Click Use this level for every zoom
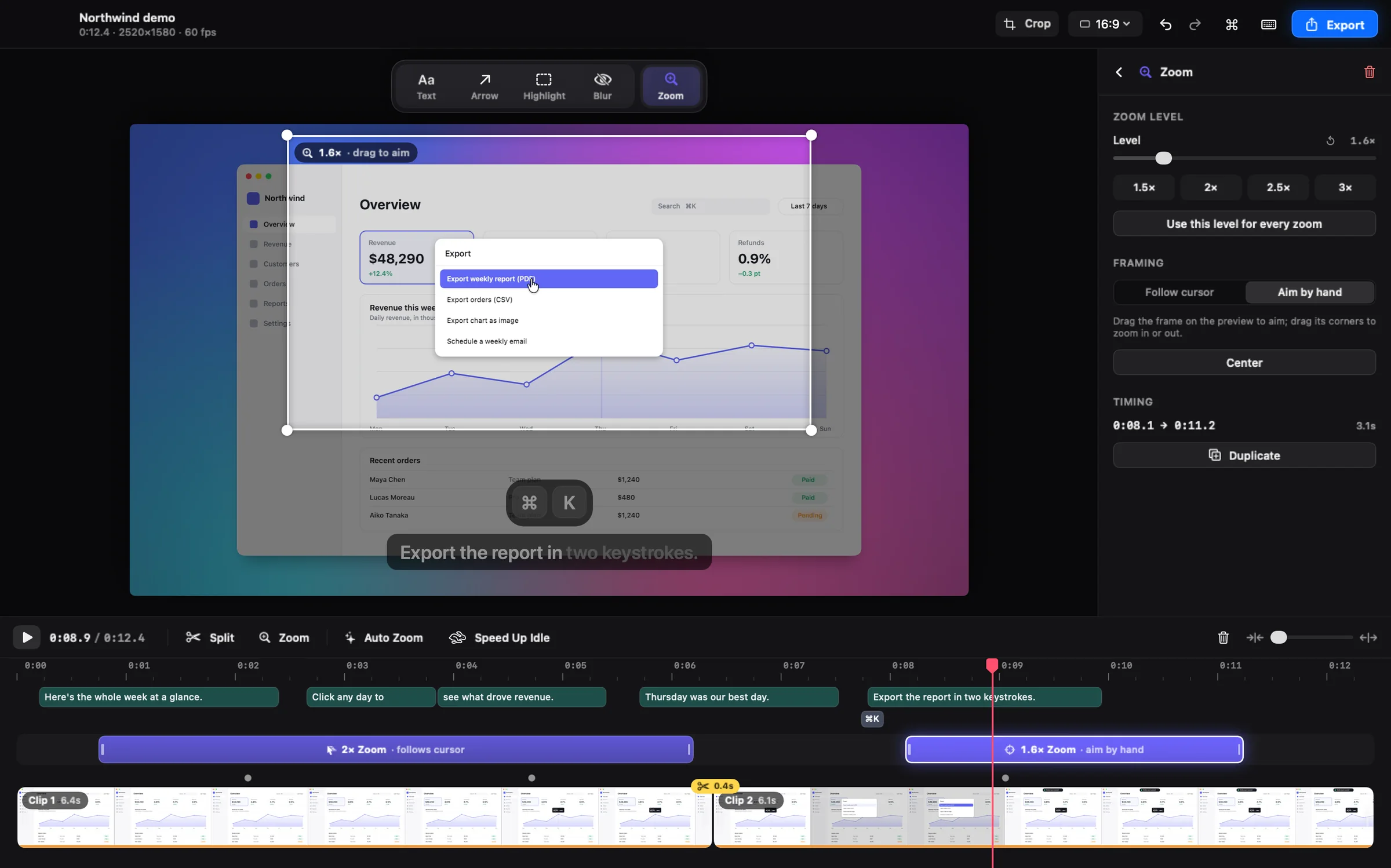Image resolution: width=1391 pixels, height=868 pixels. point(1244,224)
